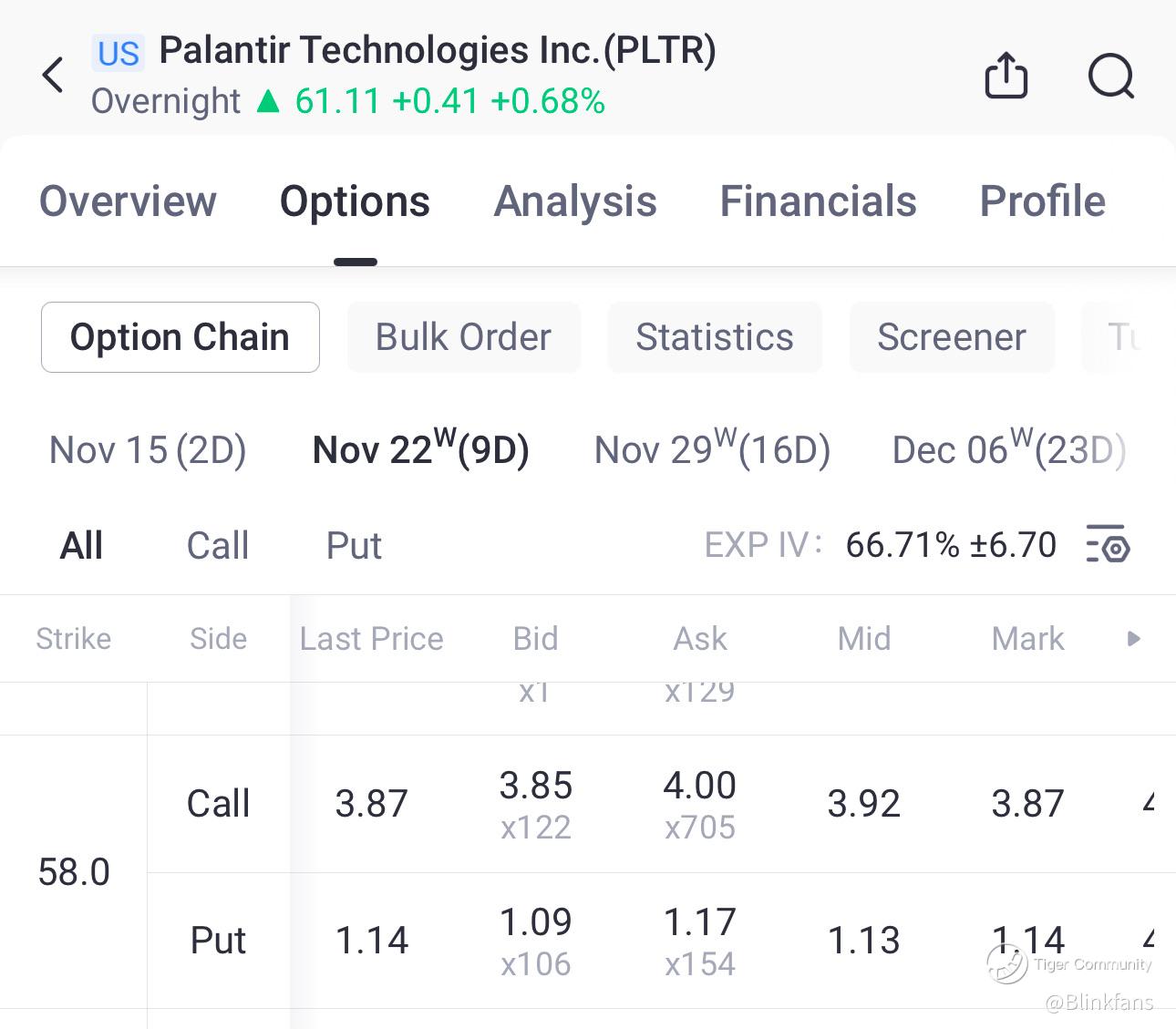
Task: Switch to the Overview tab
Action: tap(128, 201)
